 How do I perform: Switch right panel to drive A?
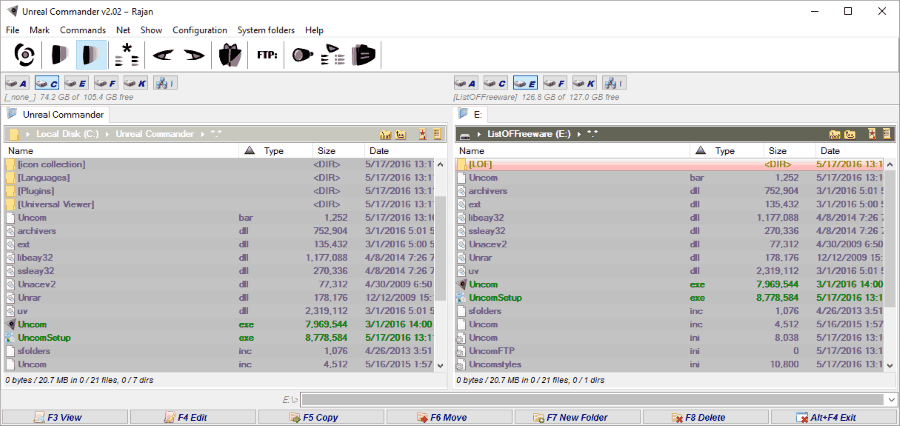tap(468, 84)
